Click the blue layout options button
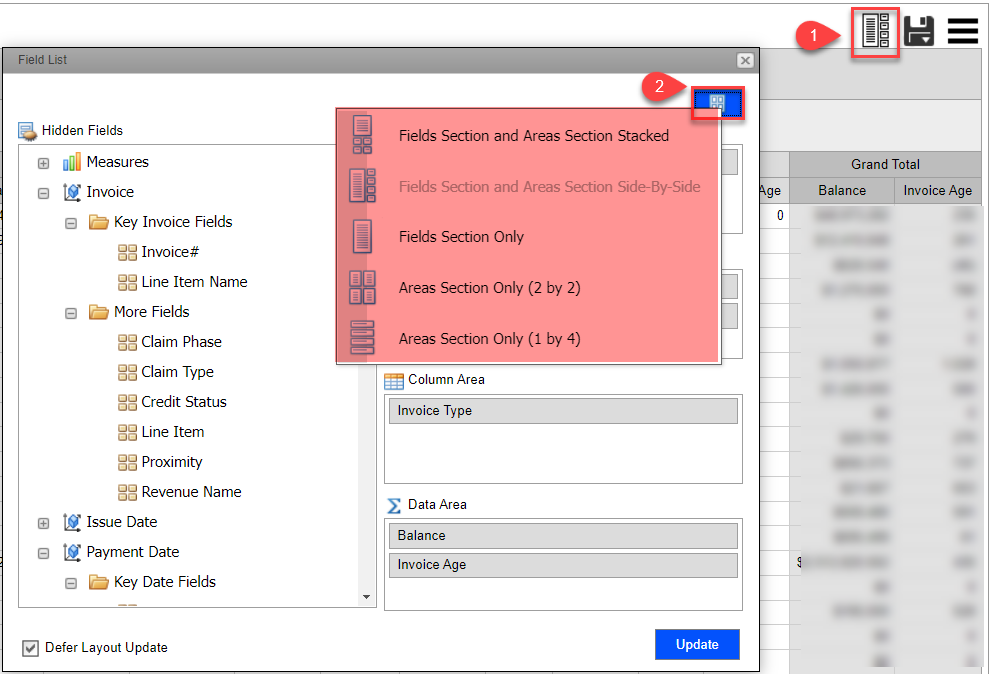The width and height of the screenshot is (992, 674). (717, 103)
